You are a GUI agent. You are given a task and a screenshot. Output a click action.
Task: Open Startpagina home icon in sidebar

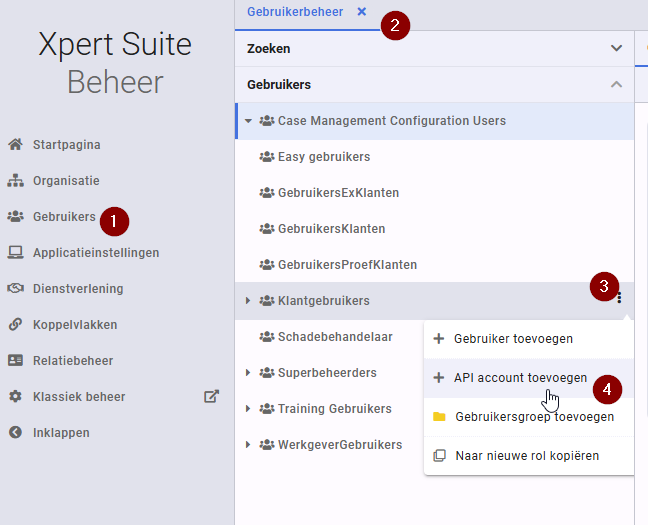(16, 145)
